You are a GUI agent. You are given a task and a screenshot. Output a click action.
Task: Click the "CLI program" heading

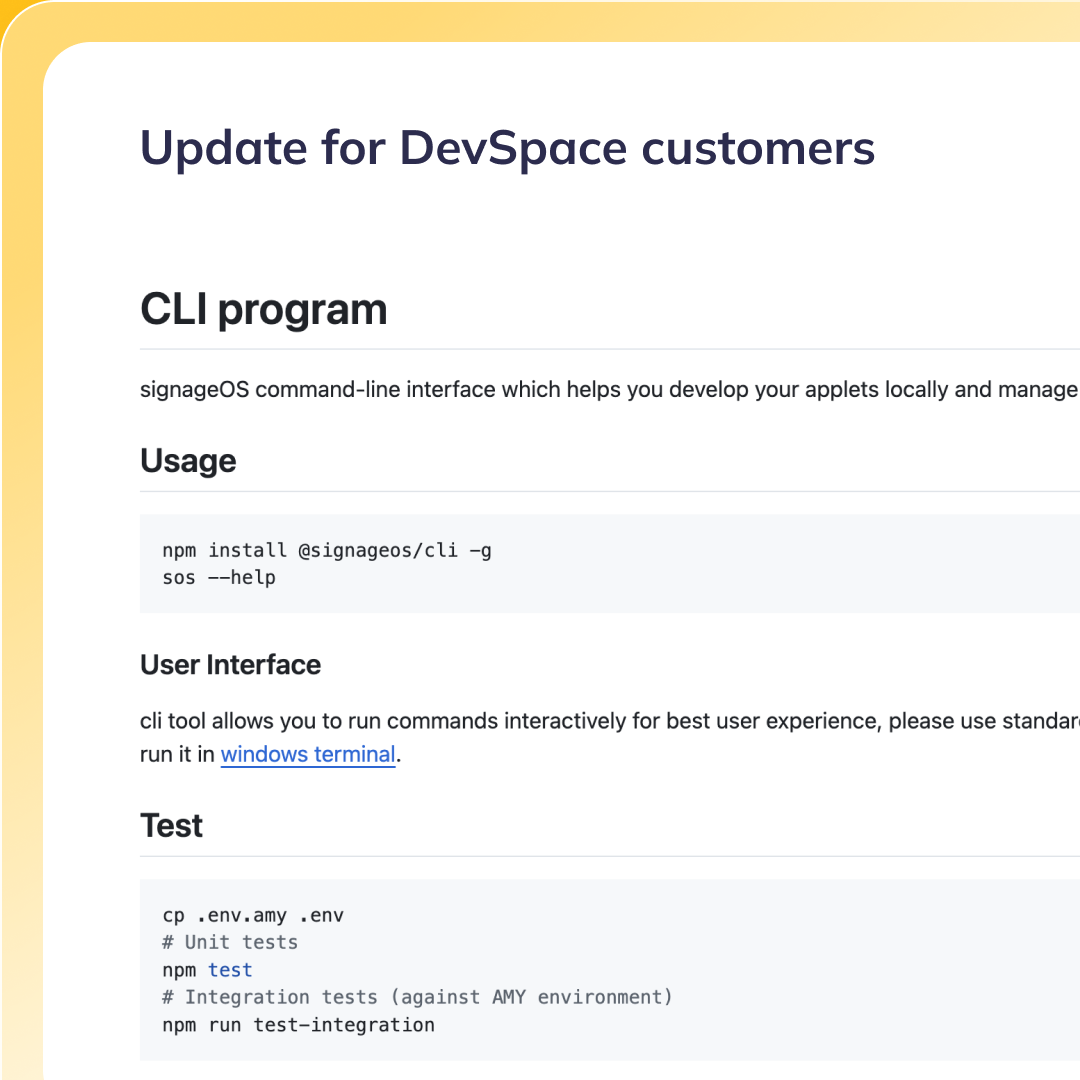point(263,310)
